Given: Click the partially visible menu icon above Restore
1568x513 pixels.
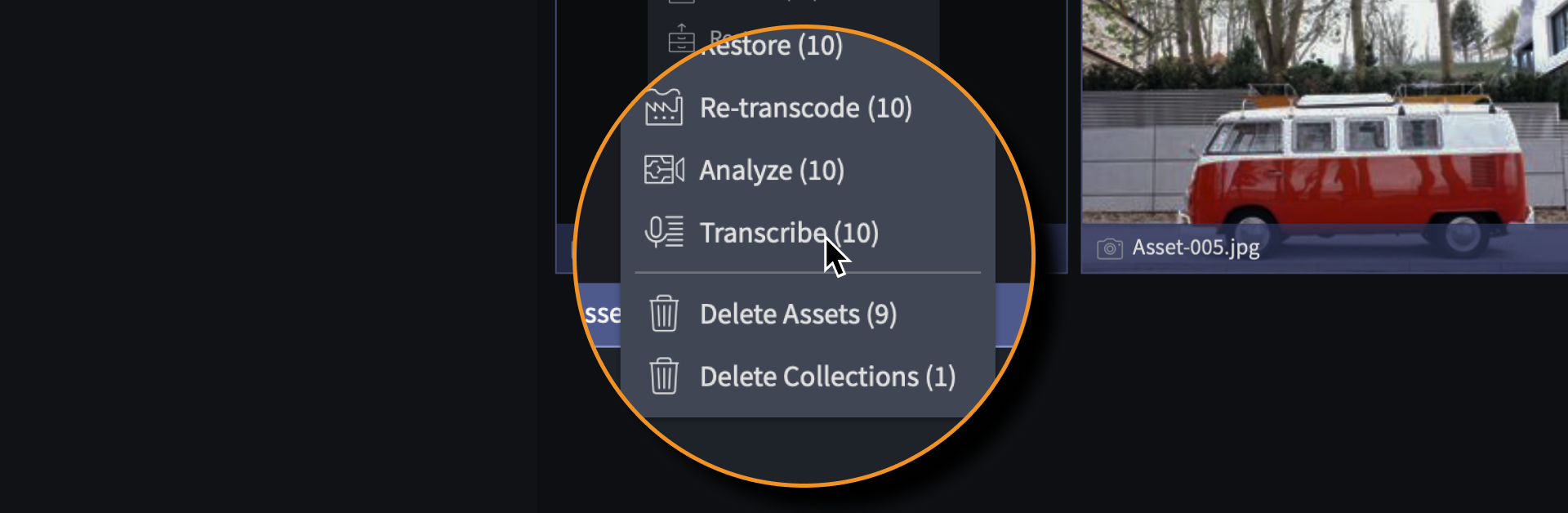Looking at the screenshot, I should [681, 2].
